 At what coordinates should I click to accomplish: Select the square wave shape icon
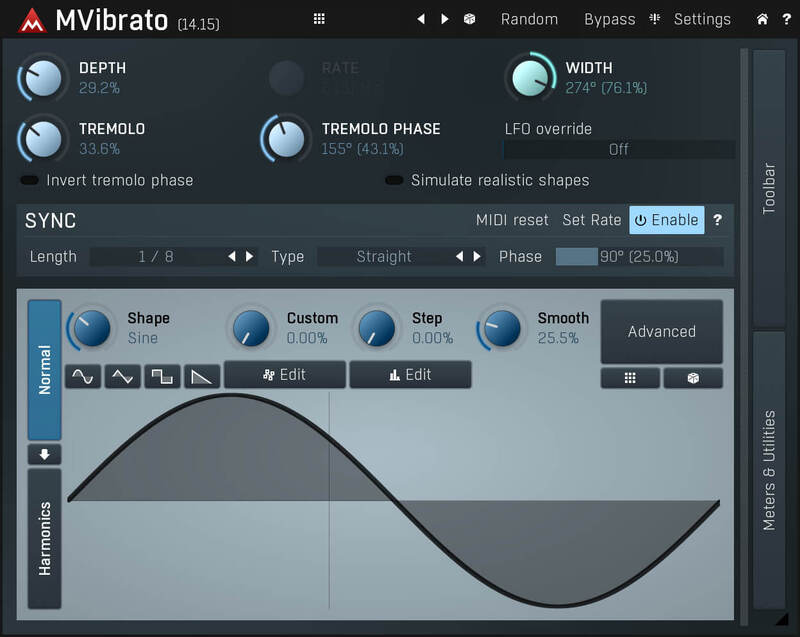pyautogui.click(x=162, y=377)
